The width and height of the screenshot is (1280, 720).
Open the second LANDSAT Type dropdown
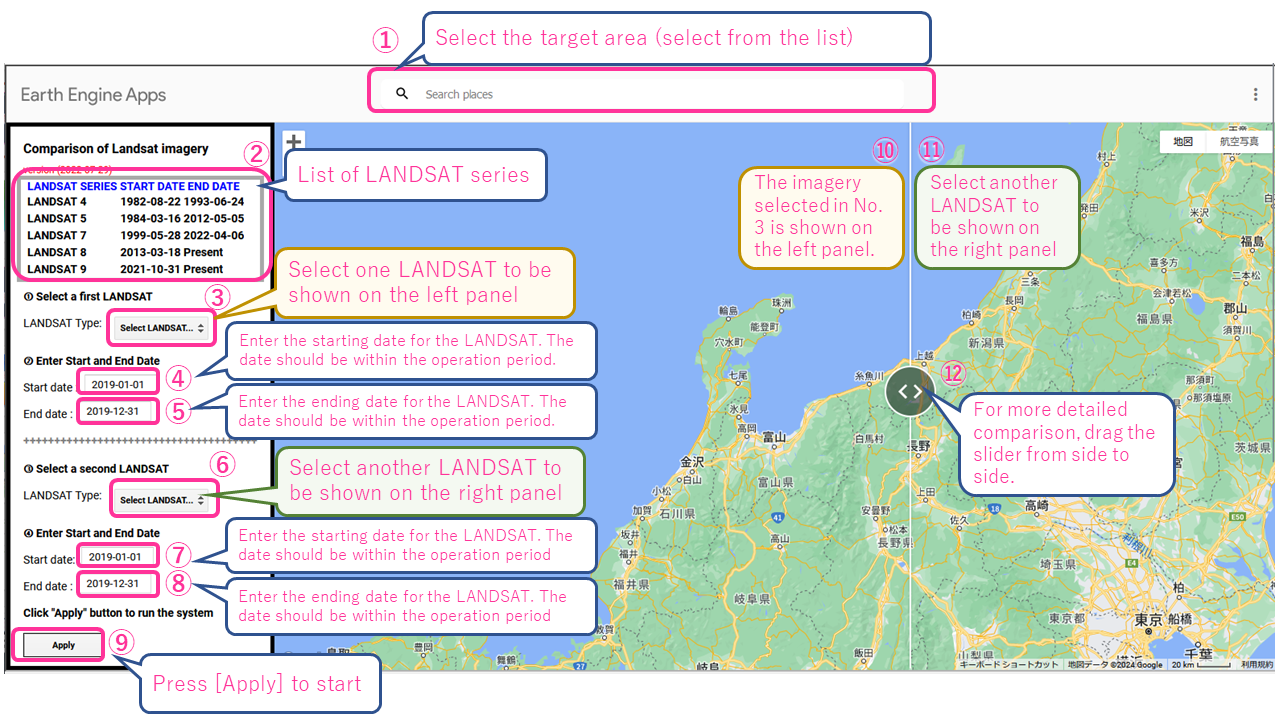point(162,499)
